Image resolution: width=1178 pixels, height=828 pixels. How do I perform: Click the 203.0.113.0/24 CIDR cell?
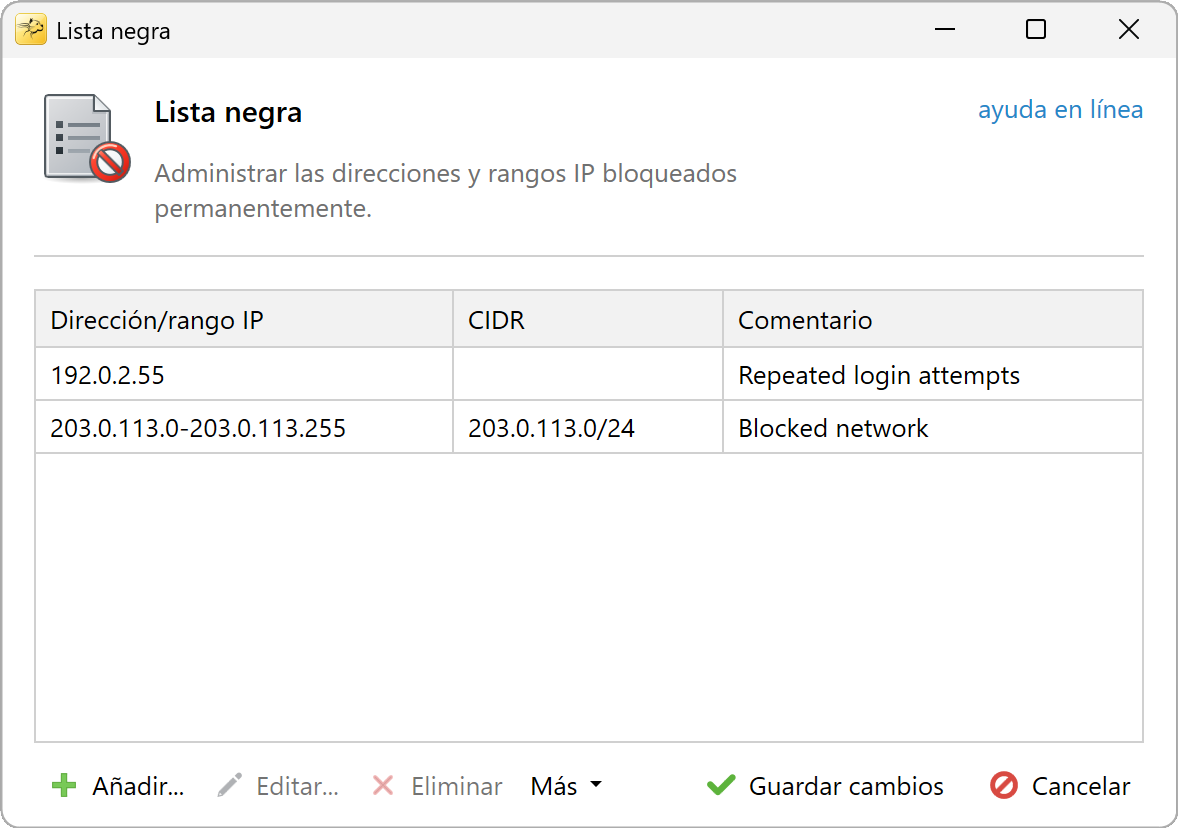(587, 428)
